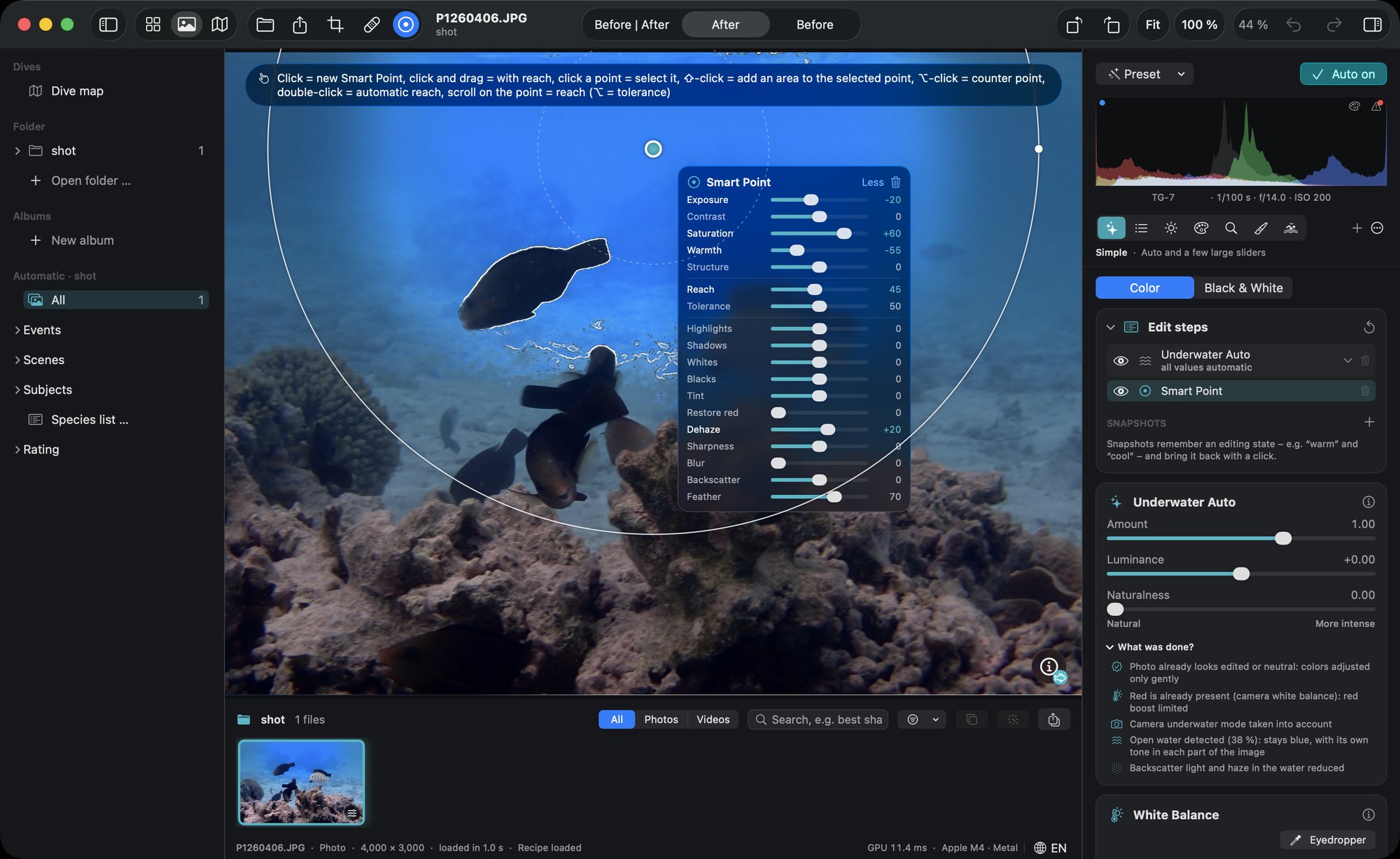The height and width of the screenshot is (859, 1400).
Task: Select Before | After split view
Action: click(631, 25)
